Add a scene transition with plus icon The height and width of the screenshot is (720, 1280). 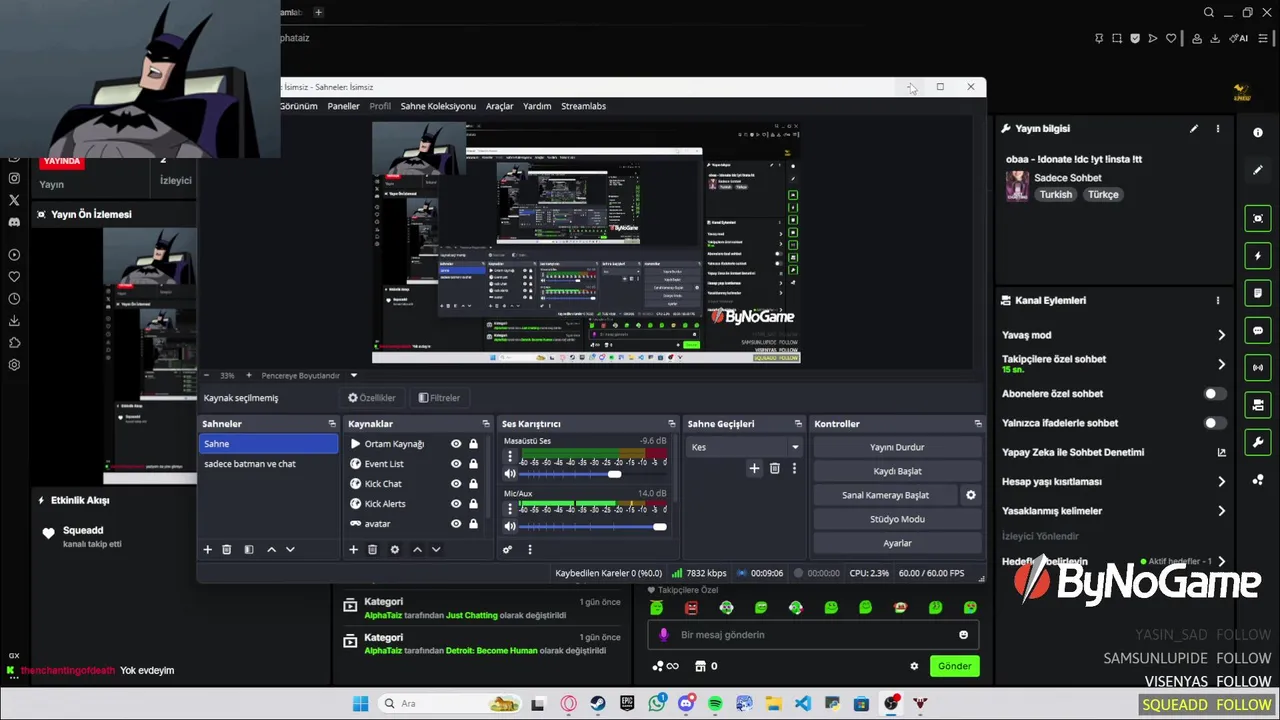pyautogui.click(x=754, y=468)
